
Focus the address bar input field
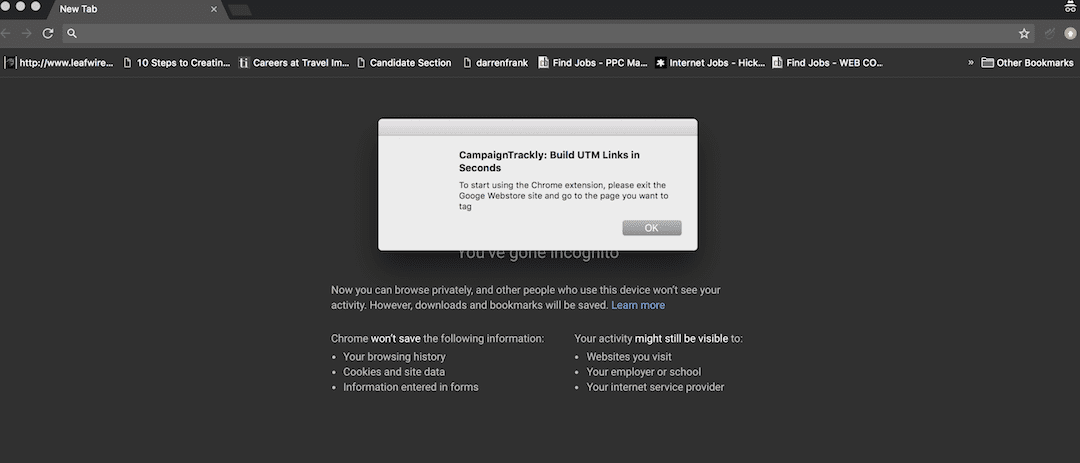tap(548, 33)
